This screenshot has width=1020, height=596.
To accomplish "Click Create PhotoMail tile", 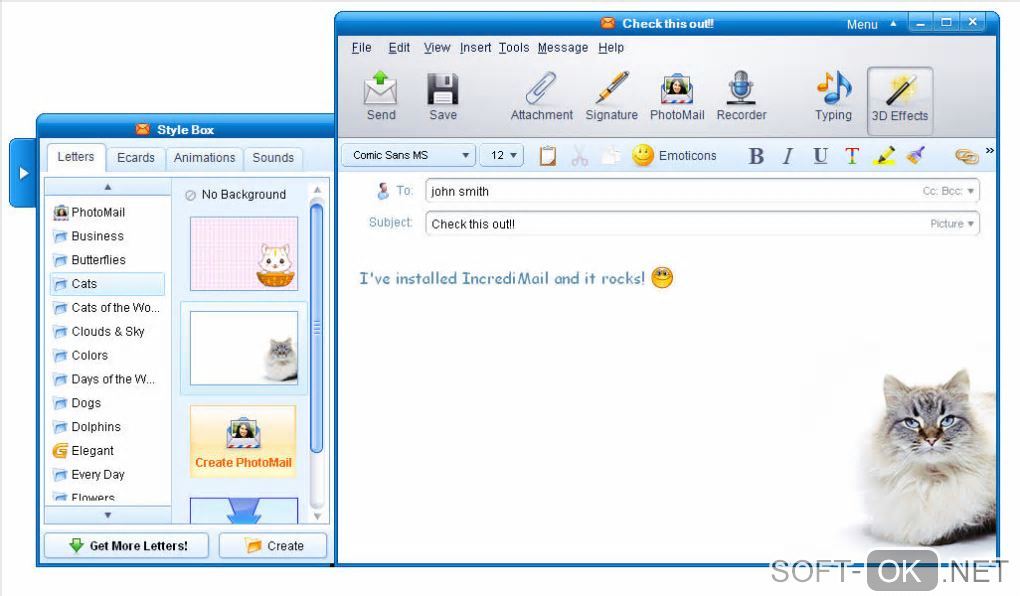I will click(243, 442).
